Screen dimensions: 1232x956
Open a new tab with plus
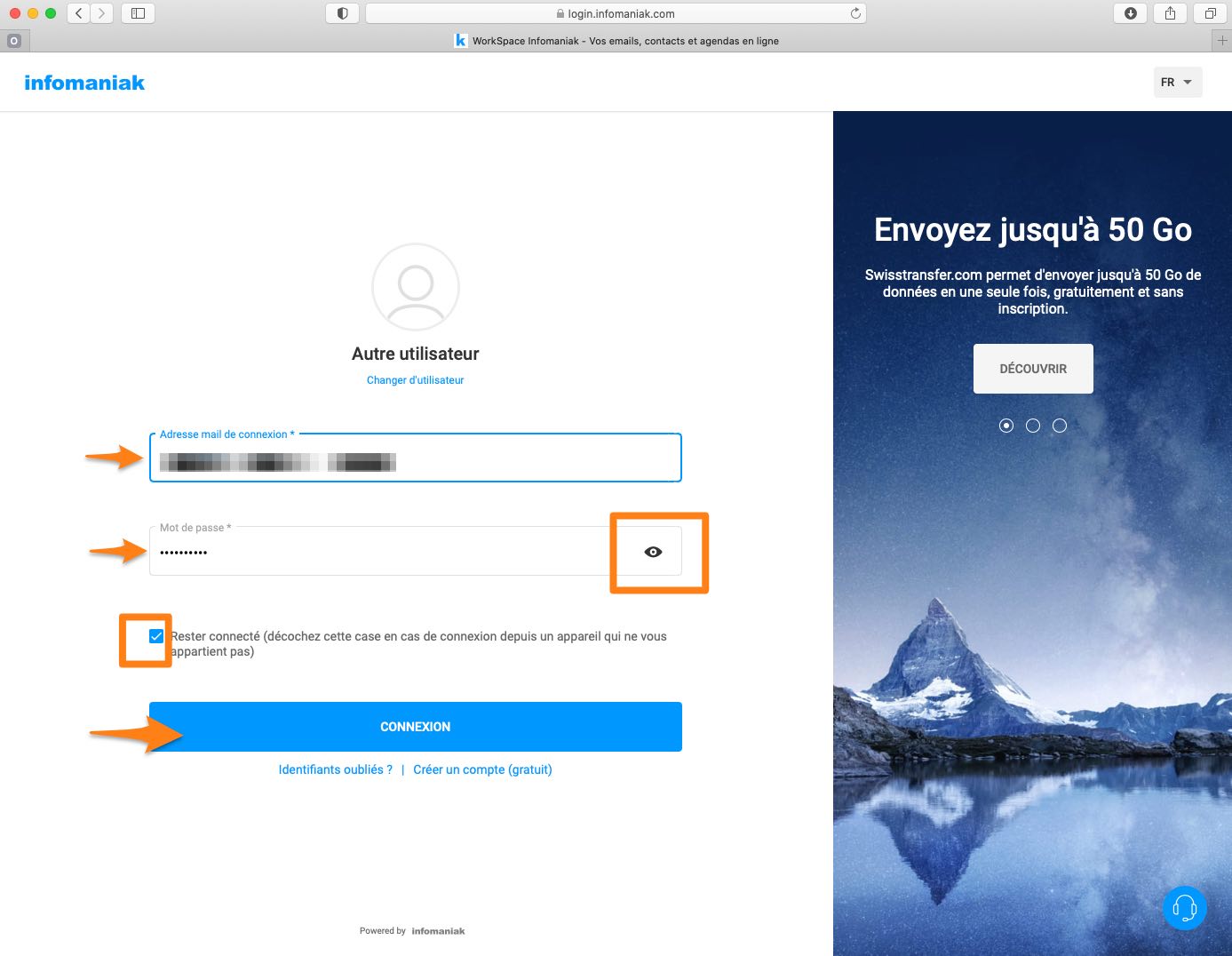tap(1222, 41)
